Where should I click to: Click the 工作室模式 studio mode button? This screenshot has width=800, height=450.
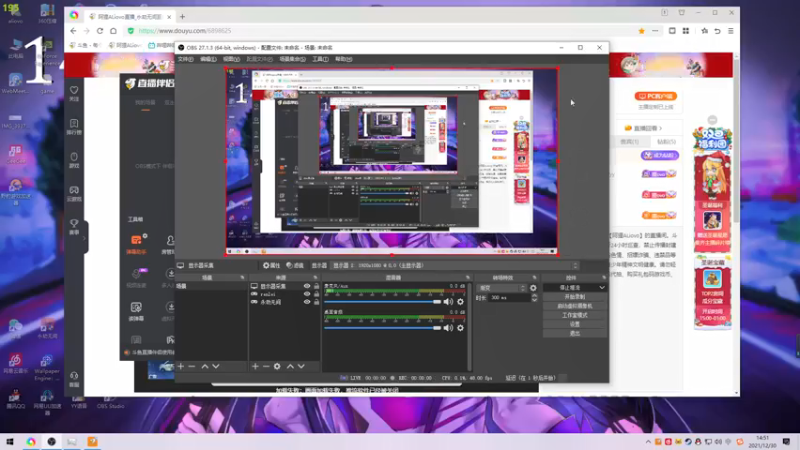[574, 315]
